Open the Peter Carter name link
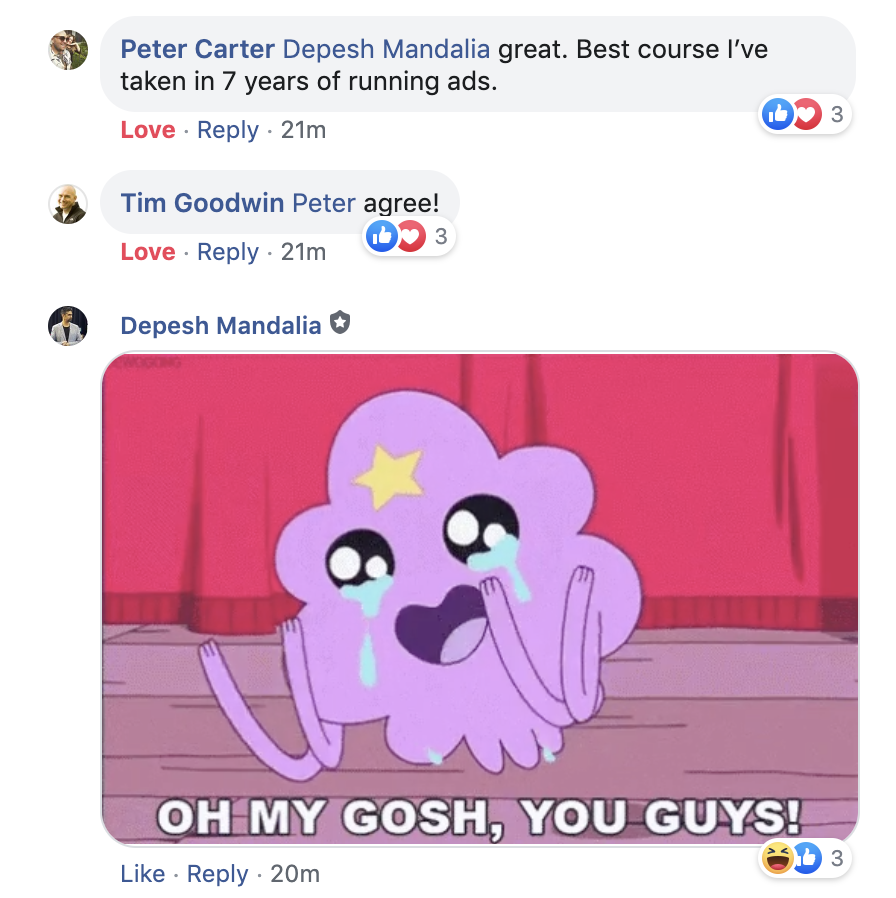 point(198,49)
